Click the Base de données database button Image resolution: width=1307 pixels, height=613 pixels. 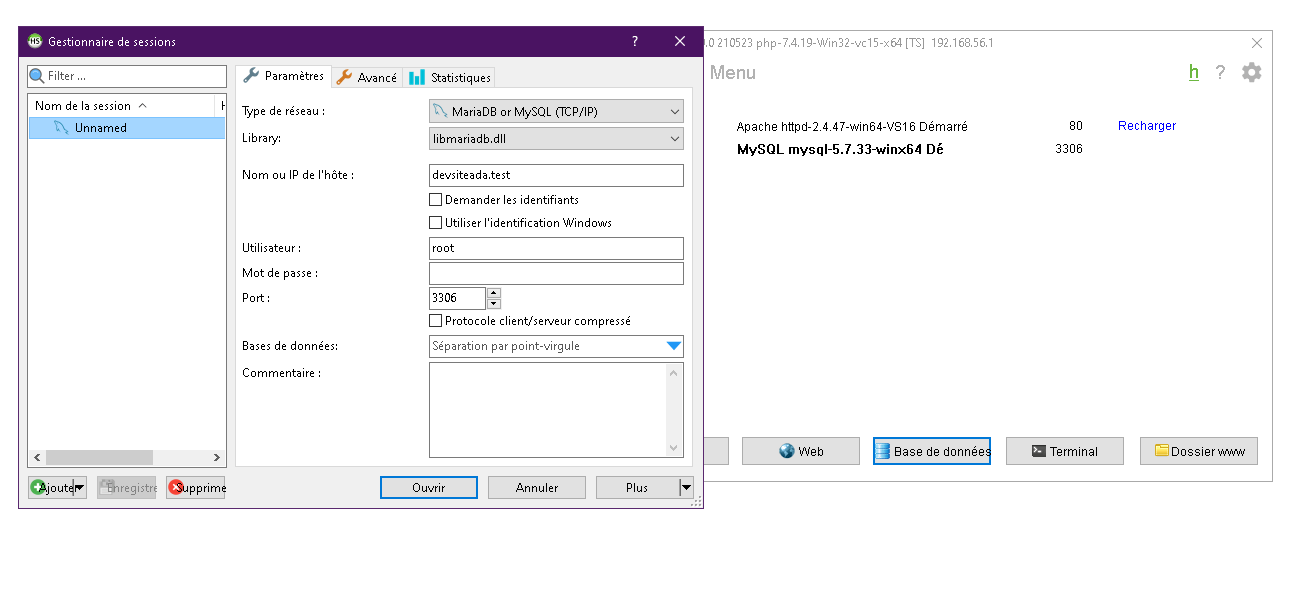click(931, 451)
